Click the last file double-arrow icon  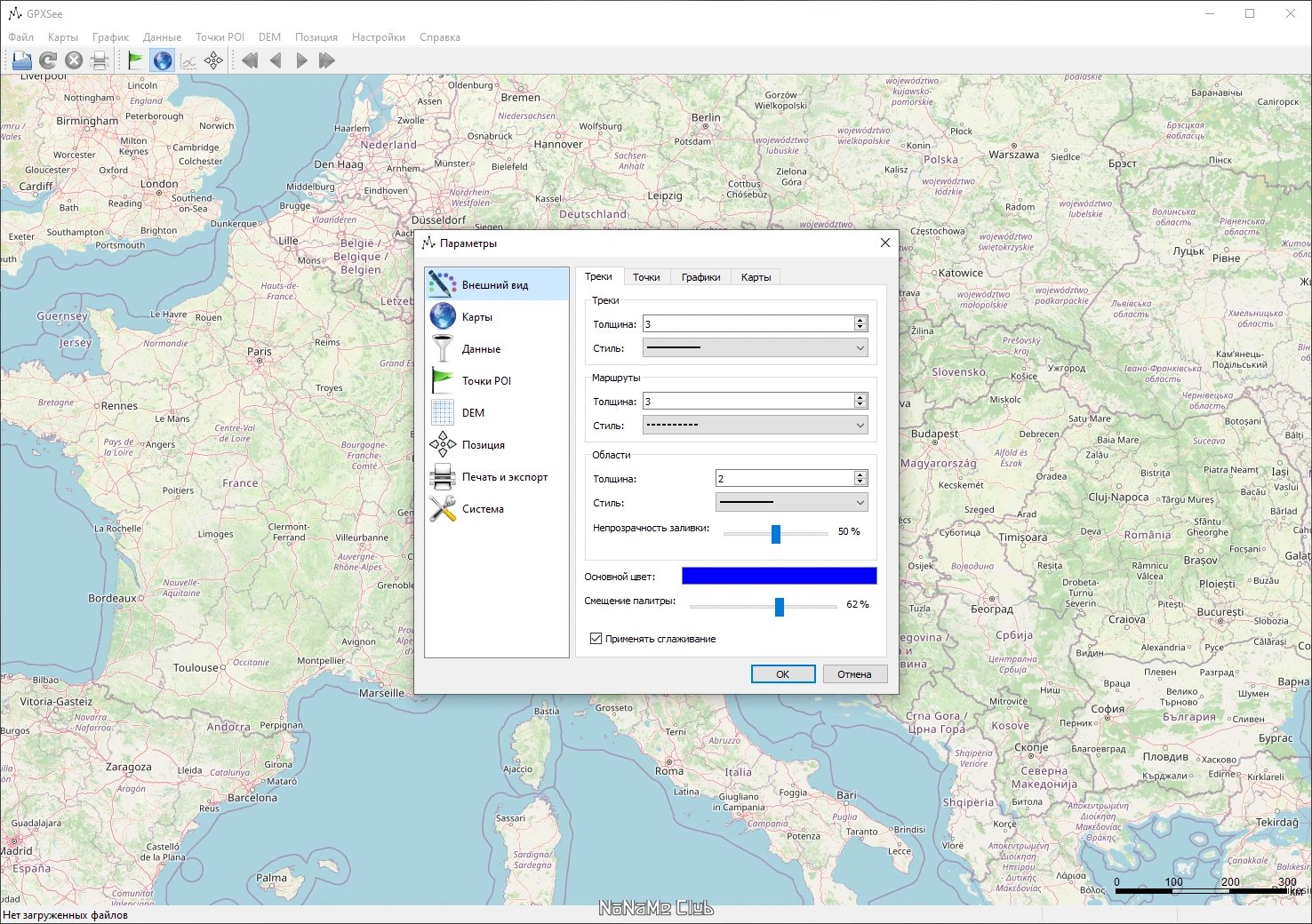[327, 60]
